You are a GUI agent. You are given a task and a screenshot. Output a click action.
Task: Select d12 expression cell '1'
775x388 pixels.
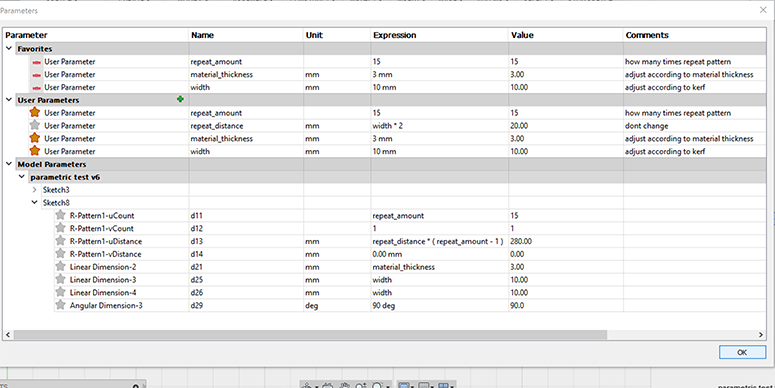coord(439,229)
